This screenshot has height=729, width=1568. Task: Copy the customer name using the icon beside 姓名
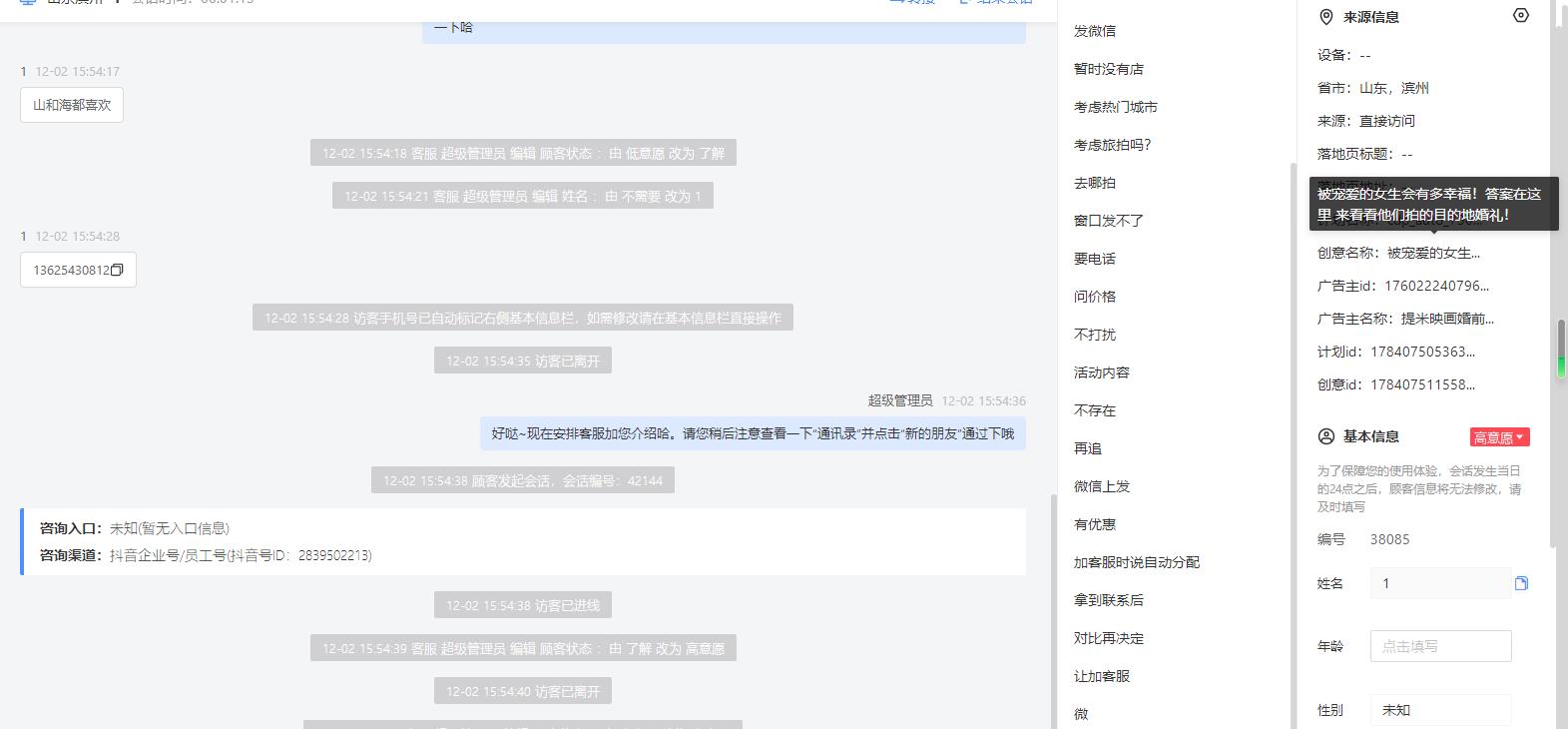pyautogui.click(x=1521, y=583)
